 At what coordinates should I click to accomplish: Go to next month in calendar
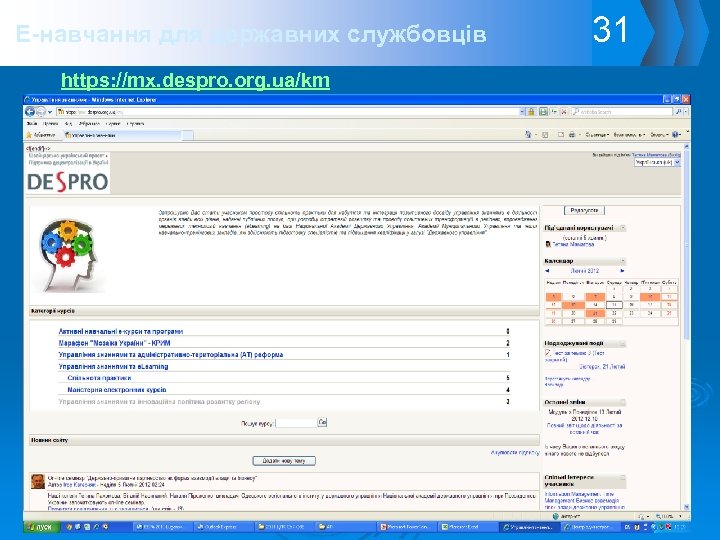tap(622, 271)
